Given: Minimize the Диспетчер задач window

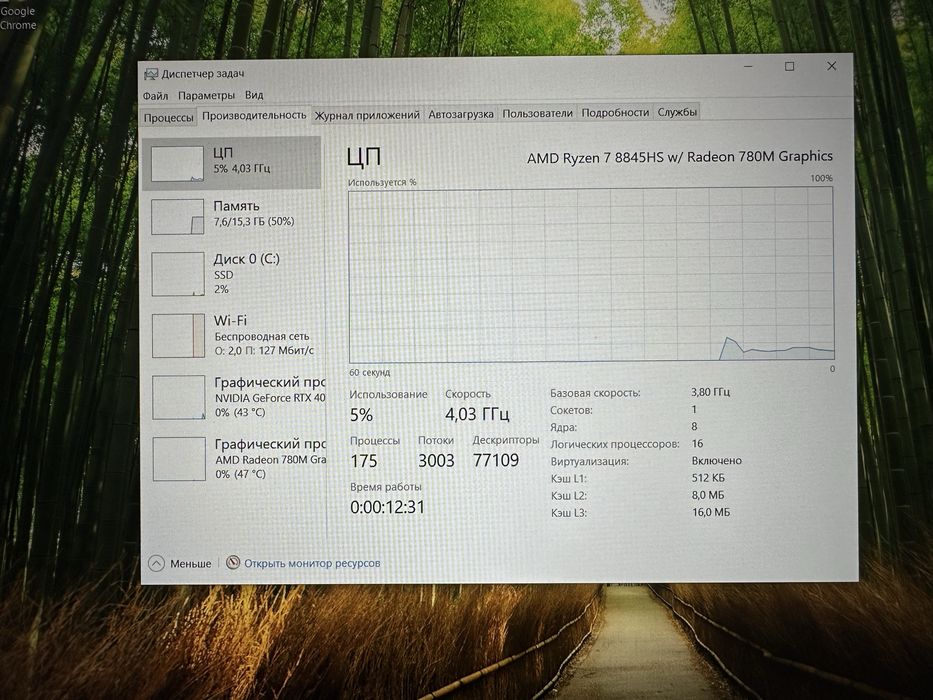Looking at the screenshot, I should pyautogui.click(x=748, y=67).
